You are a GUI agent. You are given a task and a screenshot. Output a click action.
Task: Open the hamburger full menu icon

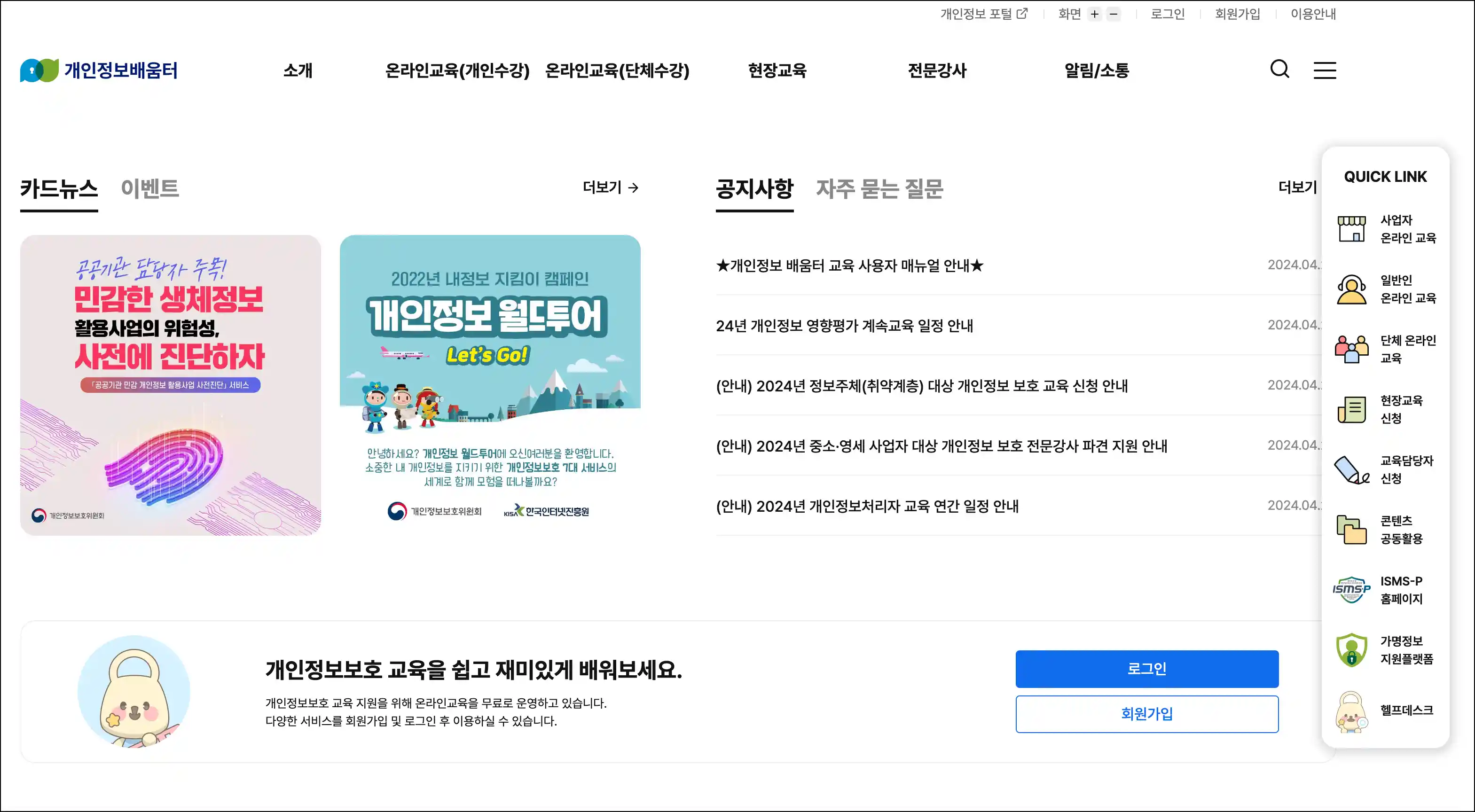[1325, 70]
